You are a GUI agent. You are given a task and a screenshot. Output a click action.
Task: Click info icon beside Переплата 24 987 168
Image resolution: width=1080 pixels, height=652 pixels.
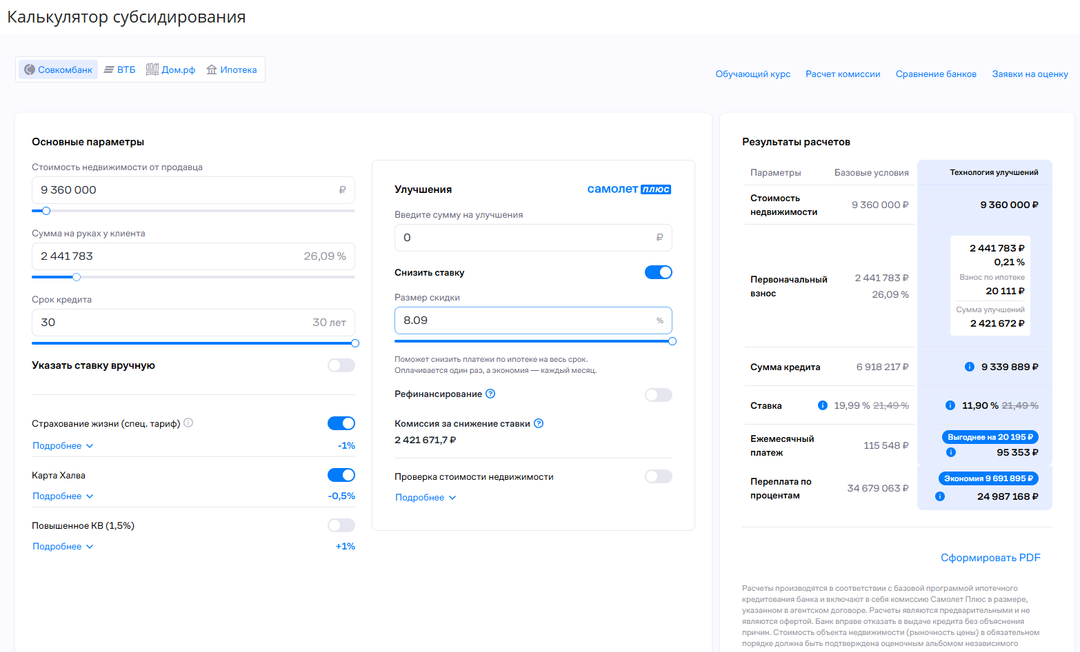(941, 496)
